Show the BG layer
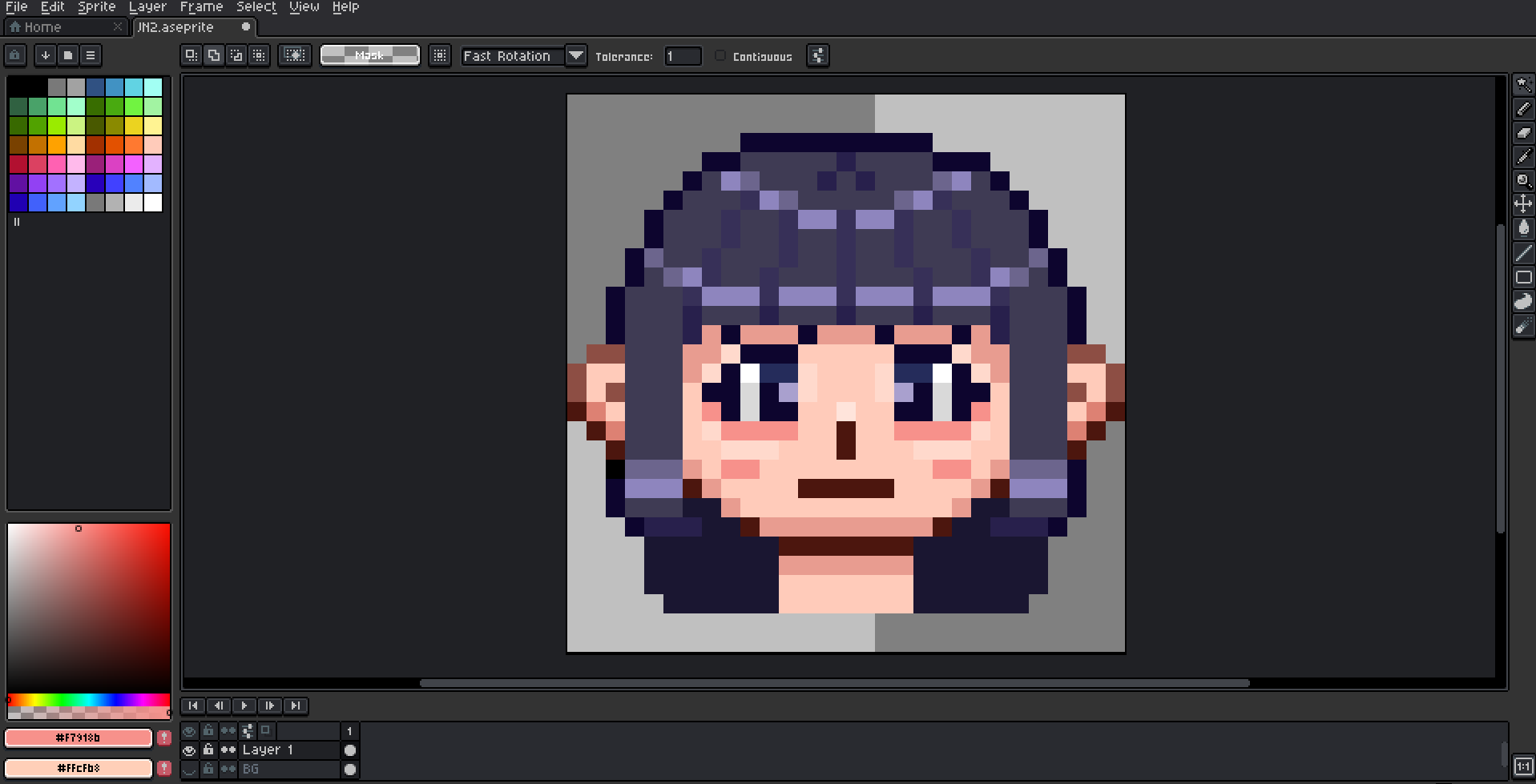Screen dimensions: 1536x784 (189, 769)
